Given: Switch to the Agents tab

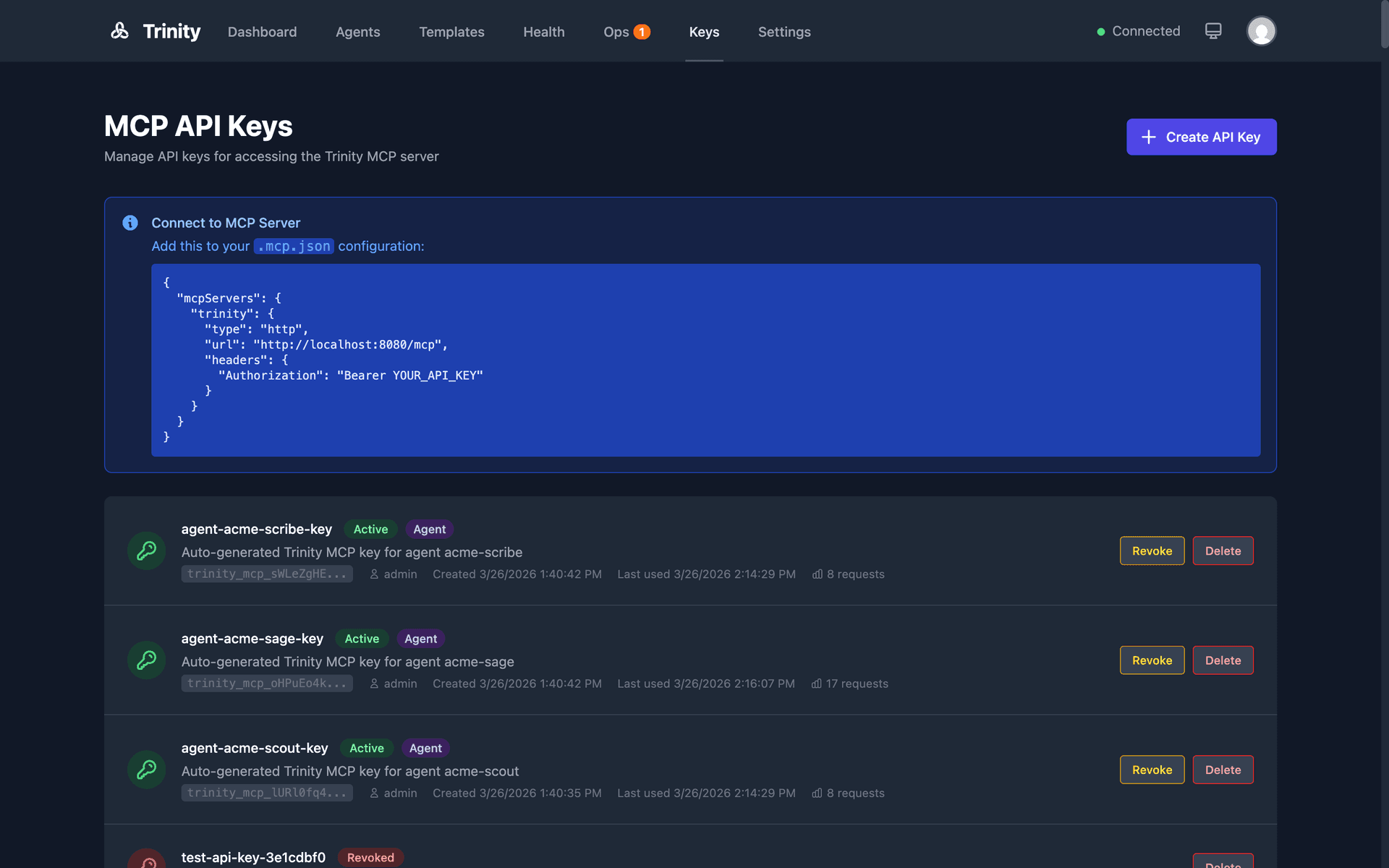Looking at the screenshot, I should [357, 32].
